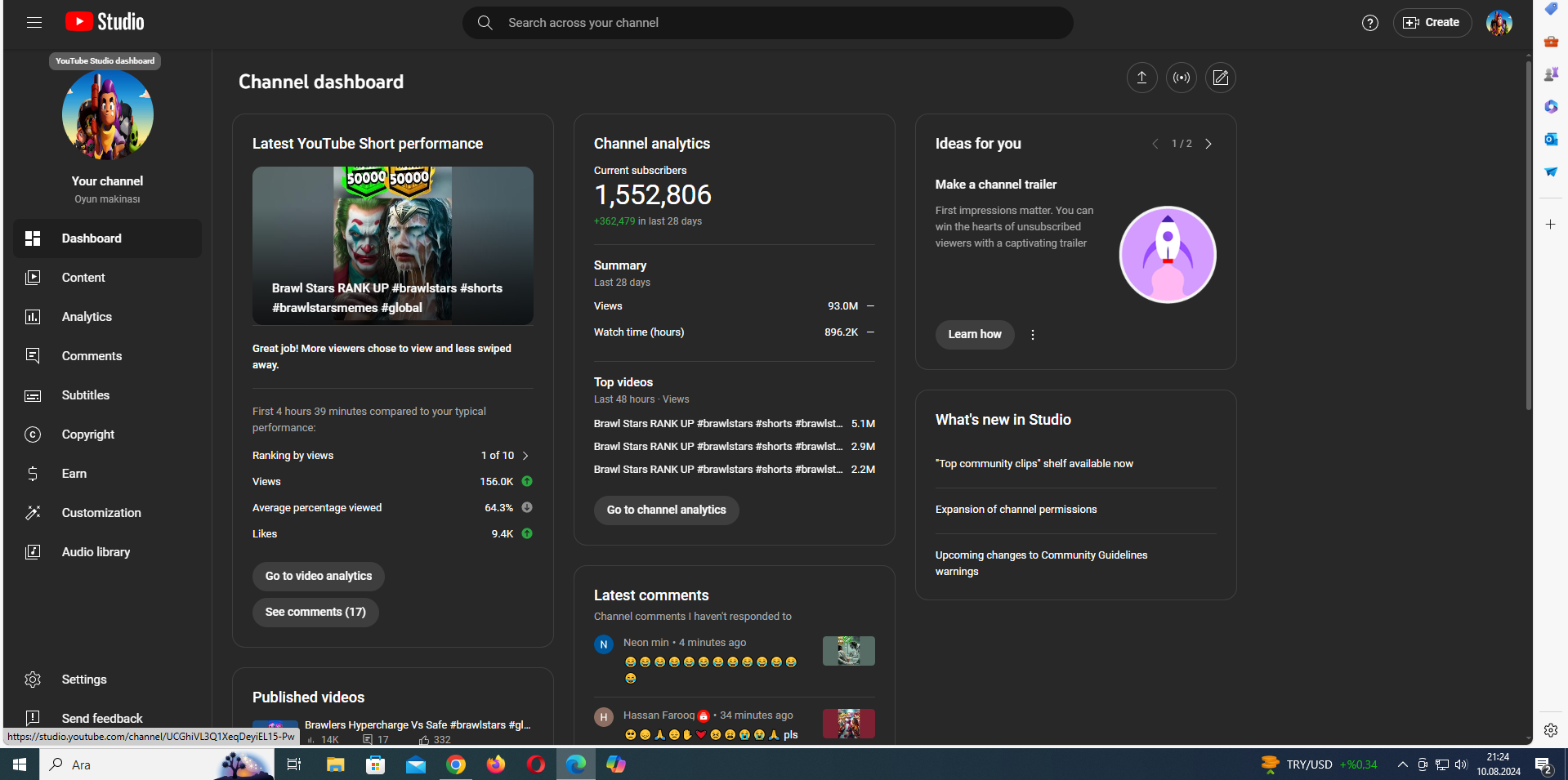Click the Create button in header
The width and height of the screenshot is (1568, 780).
click(x=1432, y=23)
